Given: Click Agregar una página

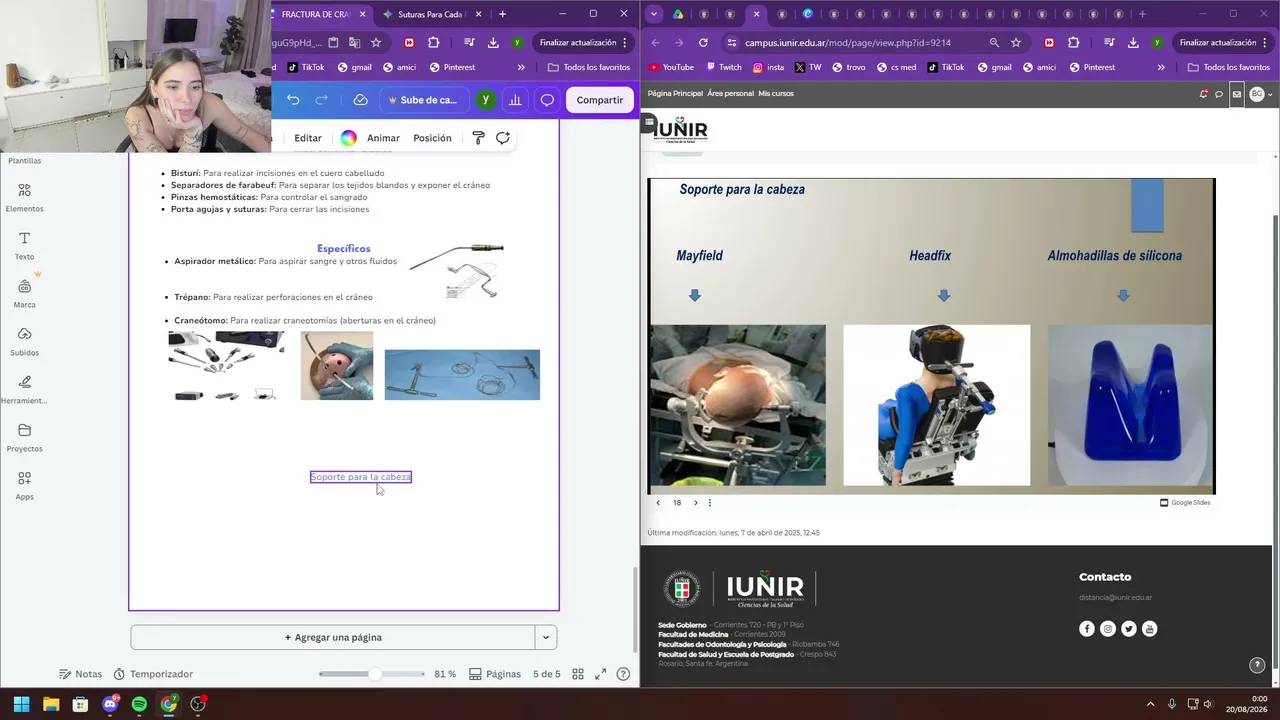Looking at the screenshot, I should click(333, 637).
